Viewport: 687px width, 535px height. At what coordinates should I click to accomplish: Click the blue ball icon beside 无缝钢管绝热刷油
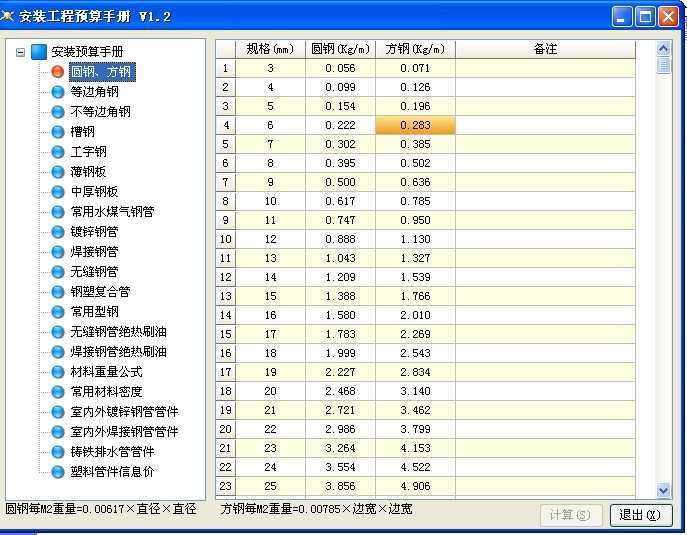click(57, 332)
